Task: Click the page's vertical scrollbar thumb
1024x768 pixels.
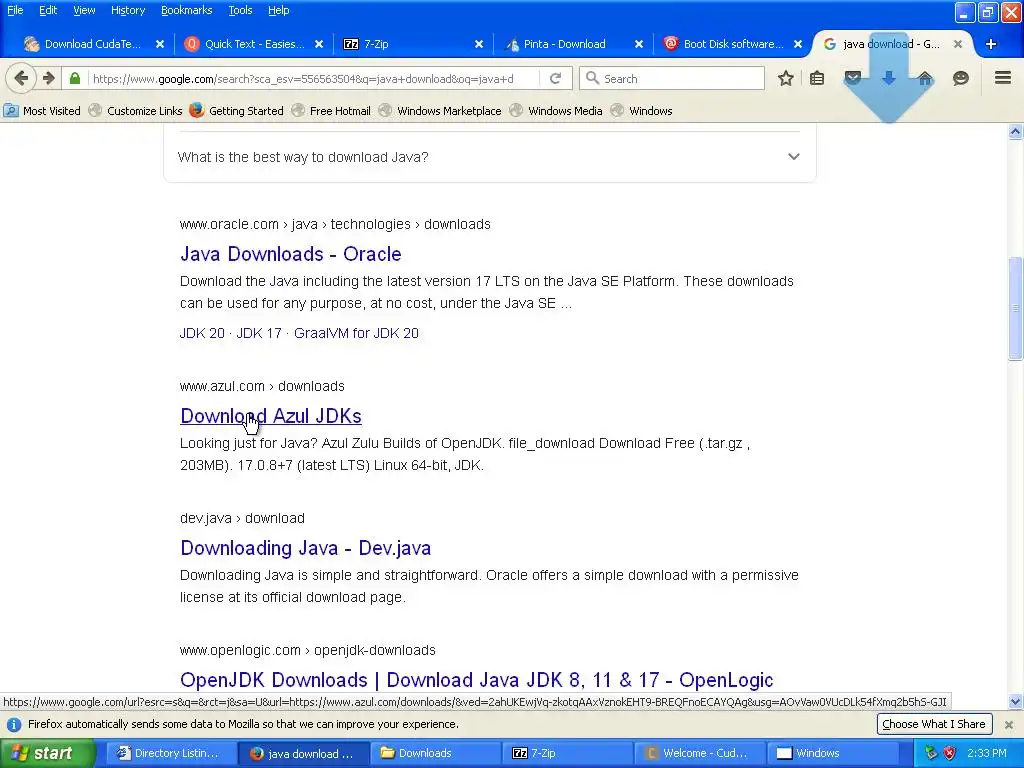Action: point(1015,308)
